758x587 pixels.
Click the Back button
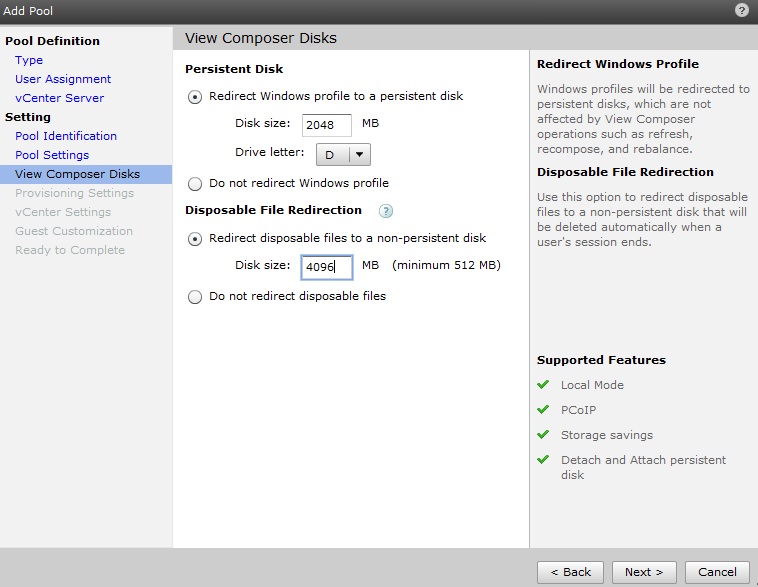click(570, 572)
